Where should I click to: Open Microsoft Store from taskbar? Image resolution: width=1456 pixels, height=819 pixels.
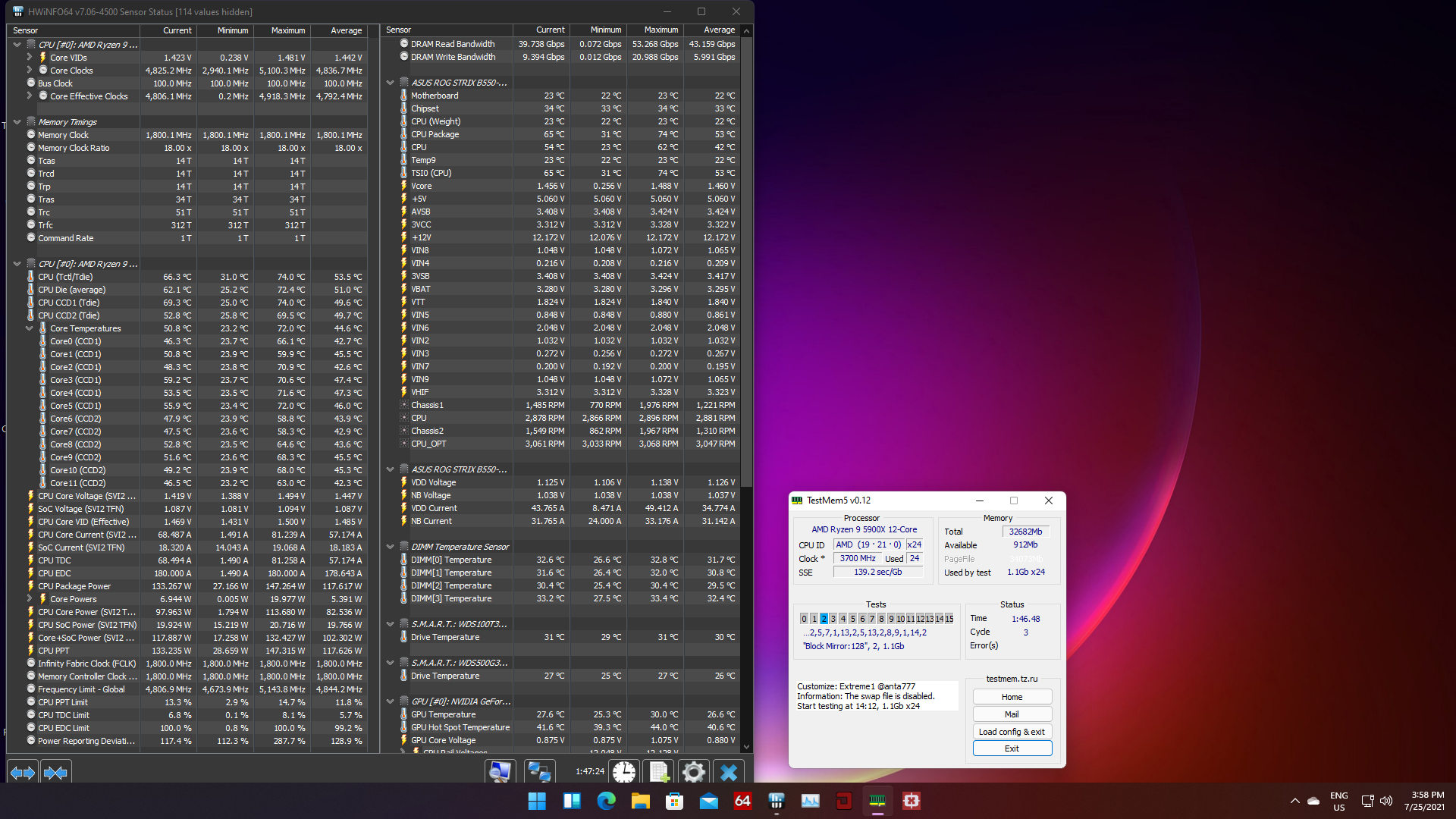[675, 801]
